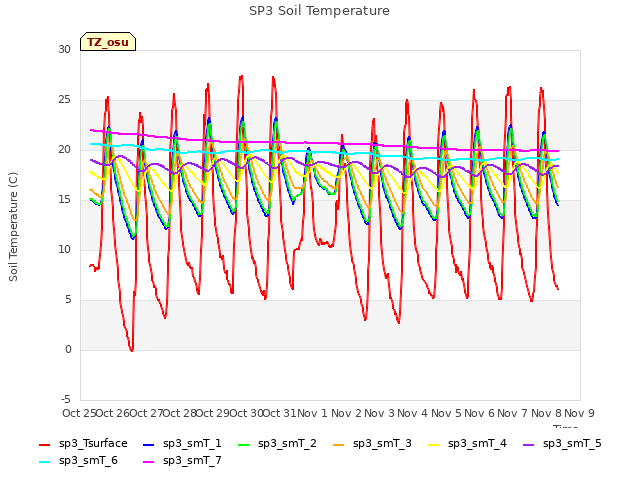Viewport: 640px width, 480px height.
Task: Click the 10 y-axis tick label
Action: tap(64, 250)
